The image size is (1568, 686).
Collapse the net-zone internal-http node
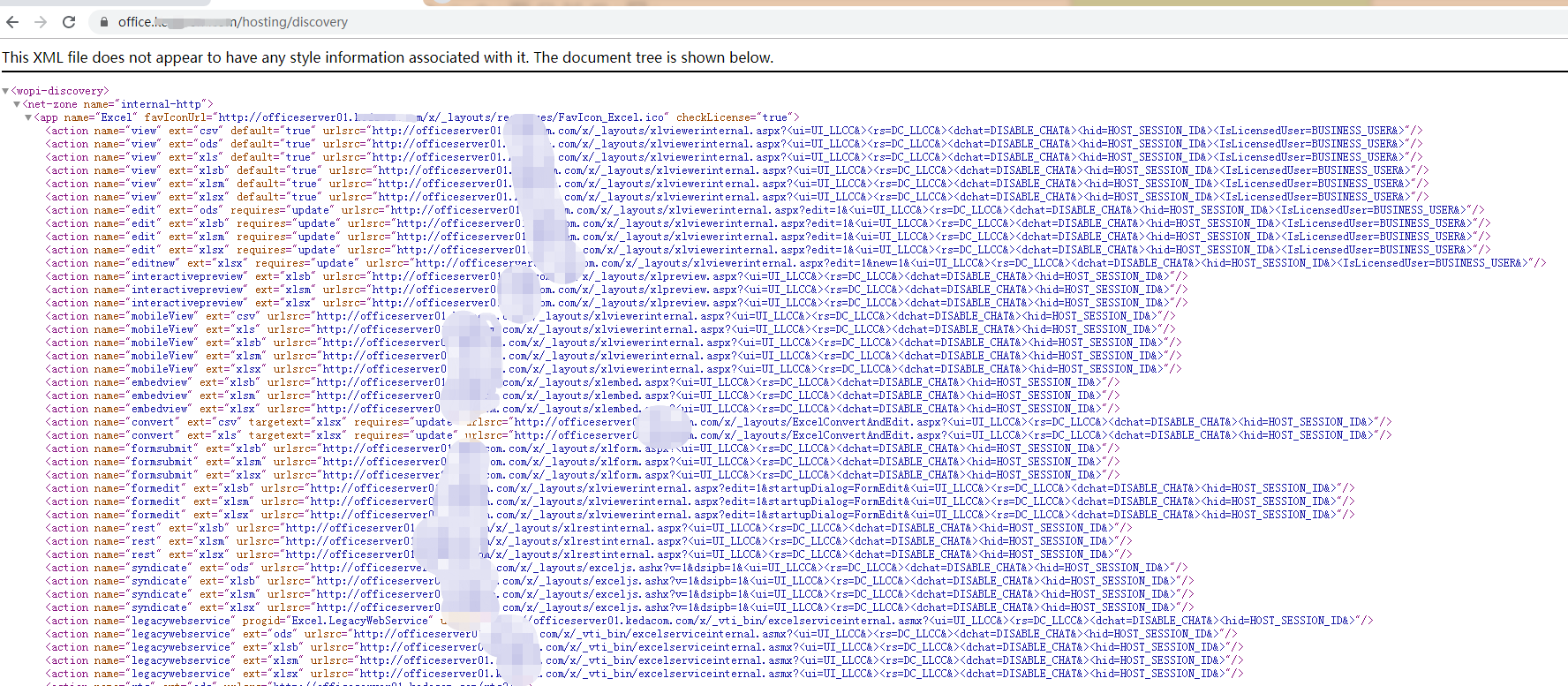[17, 104]
